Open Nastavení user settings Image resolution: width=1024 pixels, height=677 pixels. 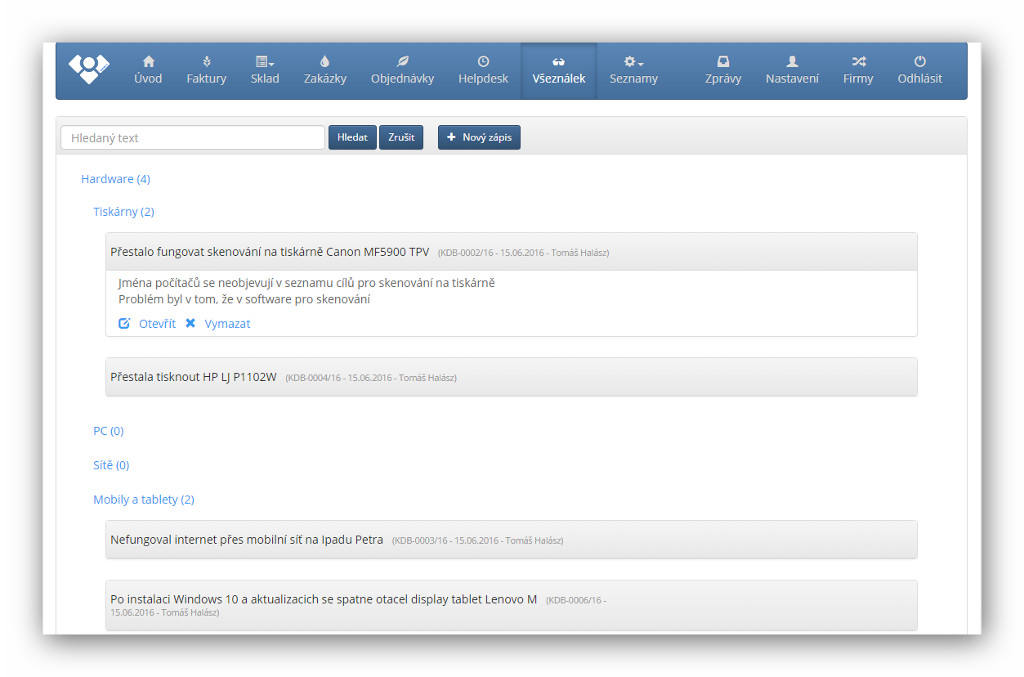point(792,70)
